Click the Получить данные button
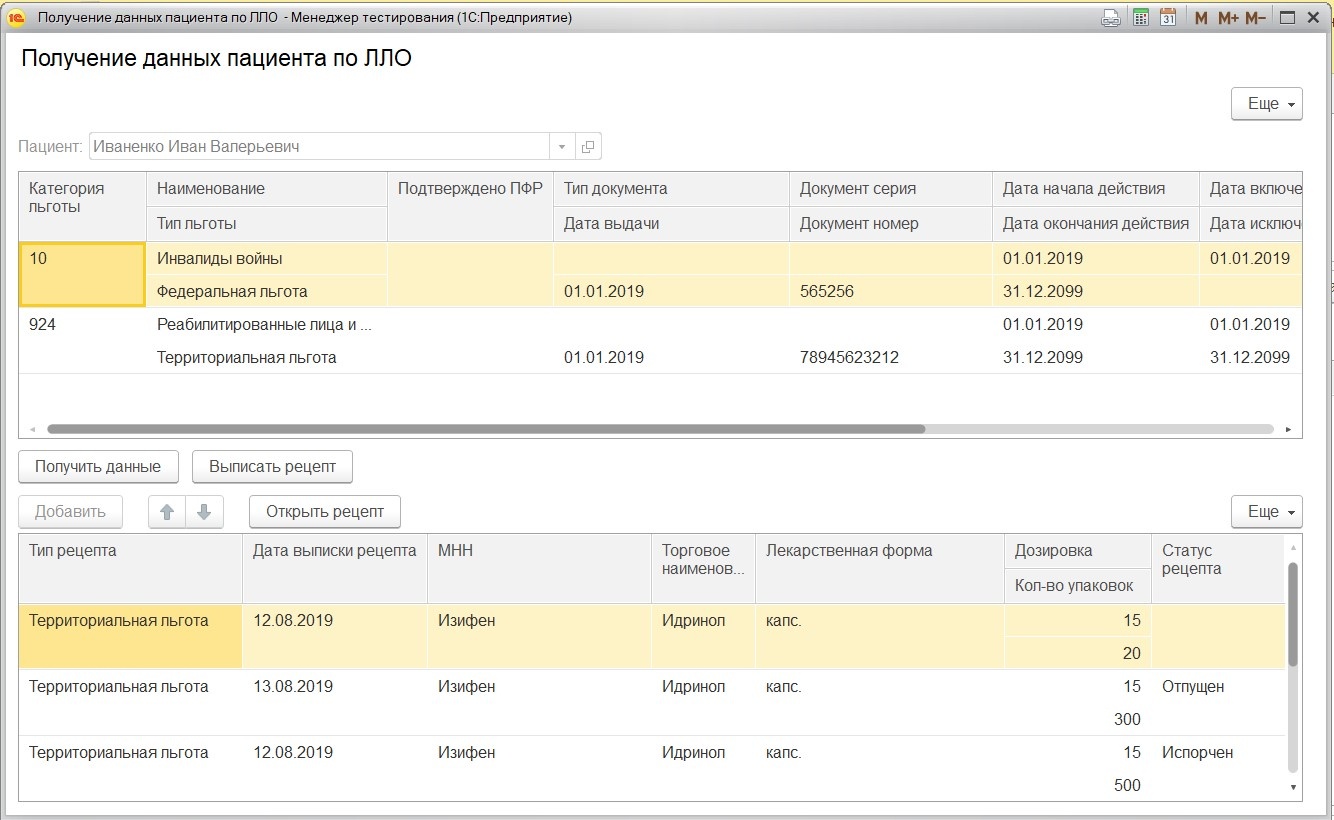The height and width of the screenshot is (820, 1334). coord(98,466)
